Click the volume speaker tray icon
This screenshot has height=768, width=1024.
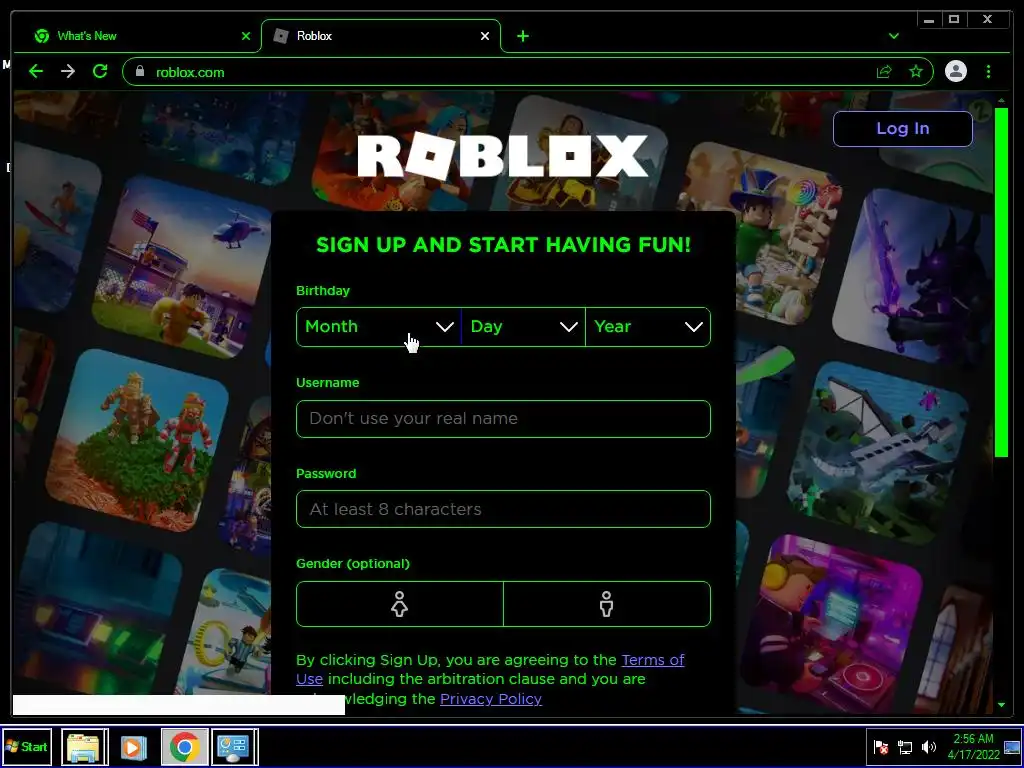click(x=929, y=747)
